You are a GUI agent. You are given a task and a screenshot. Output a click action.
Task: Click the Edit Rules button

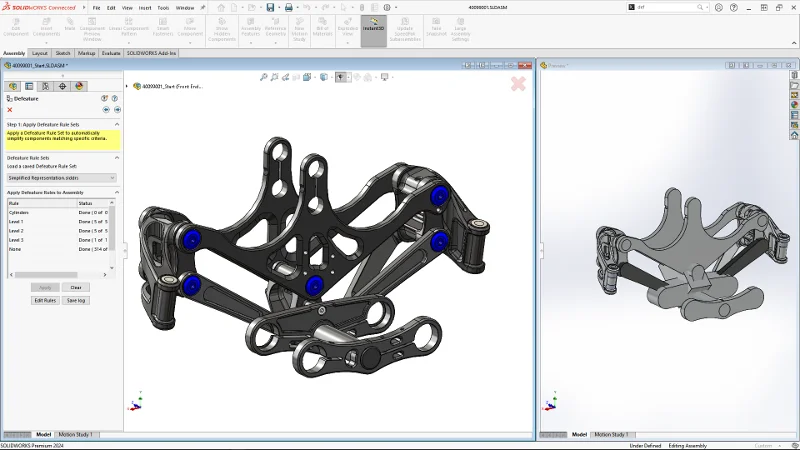(x=45, y=300)
